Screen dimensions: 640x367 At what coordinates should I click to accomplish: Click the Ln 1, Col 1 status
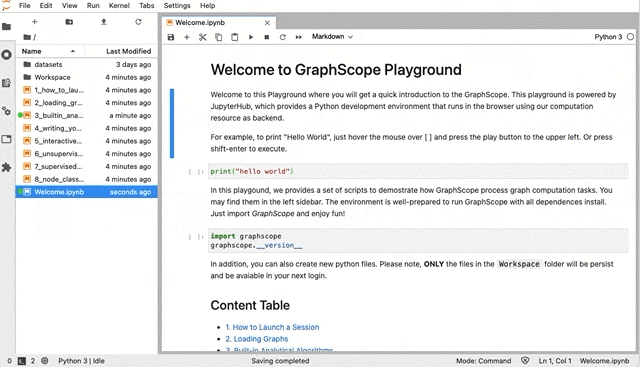click(x=555, y=361)
